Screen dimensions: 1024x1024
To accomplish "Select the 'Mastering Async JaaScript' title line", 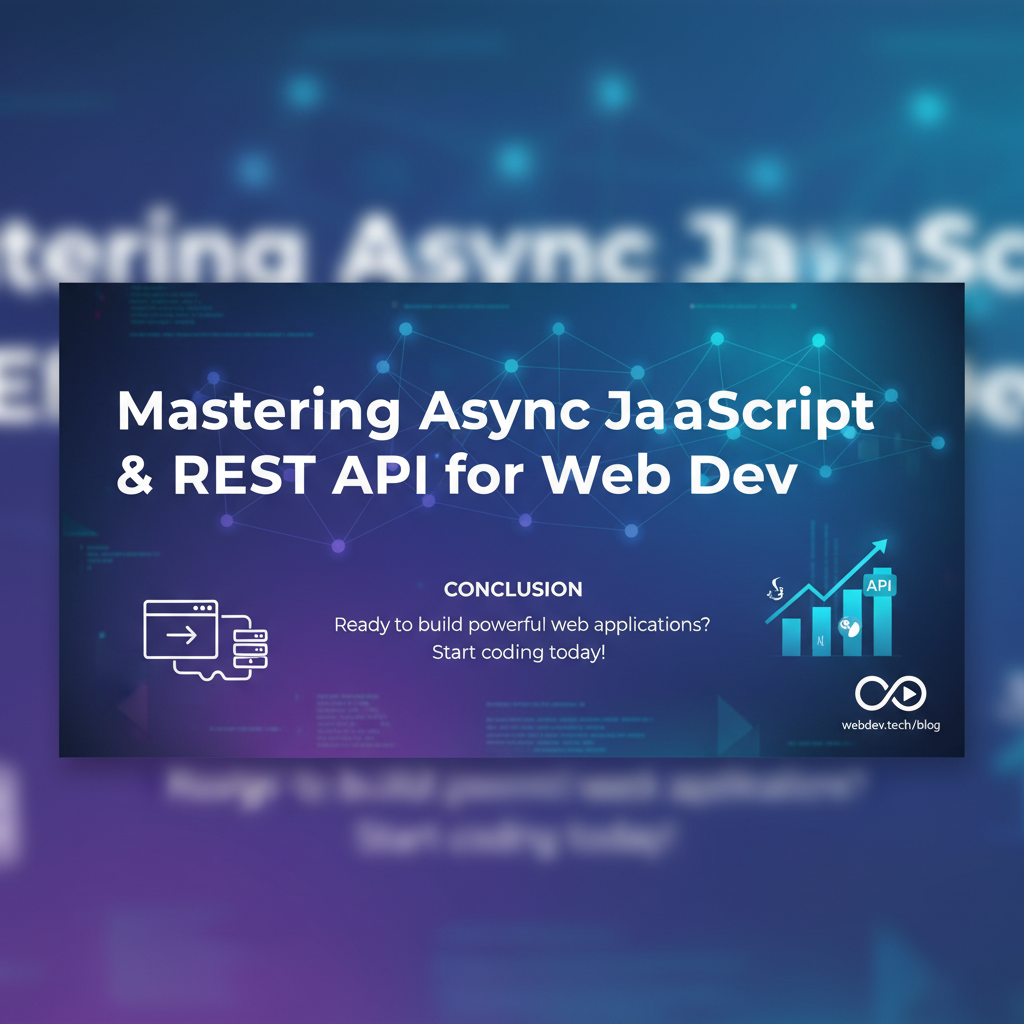I will pyautogui.click(x=495, y=410).
